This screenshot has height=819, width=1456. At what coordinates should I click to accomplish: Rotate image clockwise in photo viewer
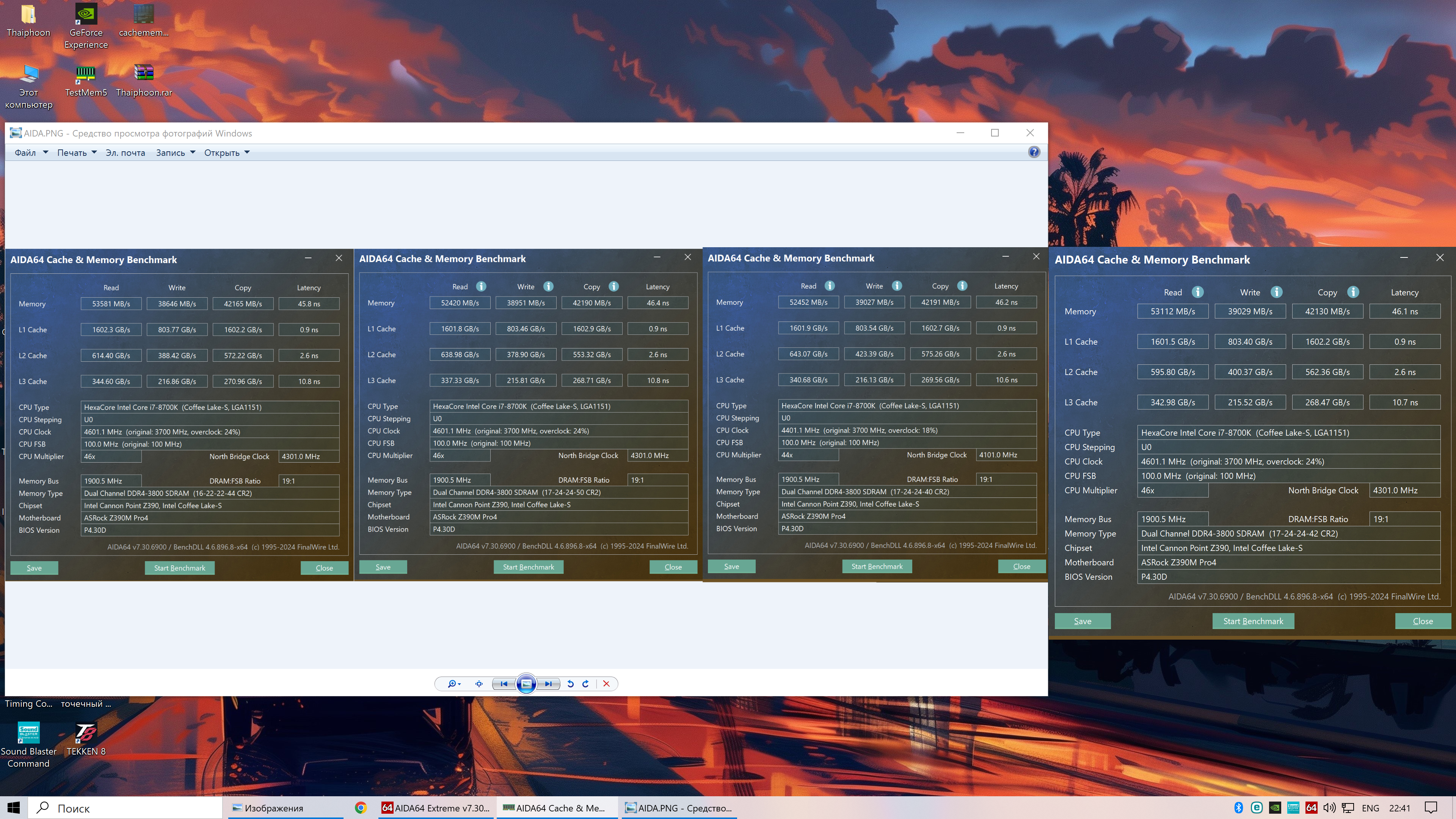[585, 684]
